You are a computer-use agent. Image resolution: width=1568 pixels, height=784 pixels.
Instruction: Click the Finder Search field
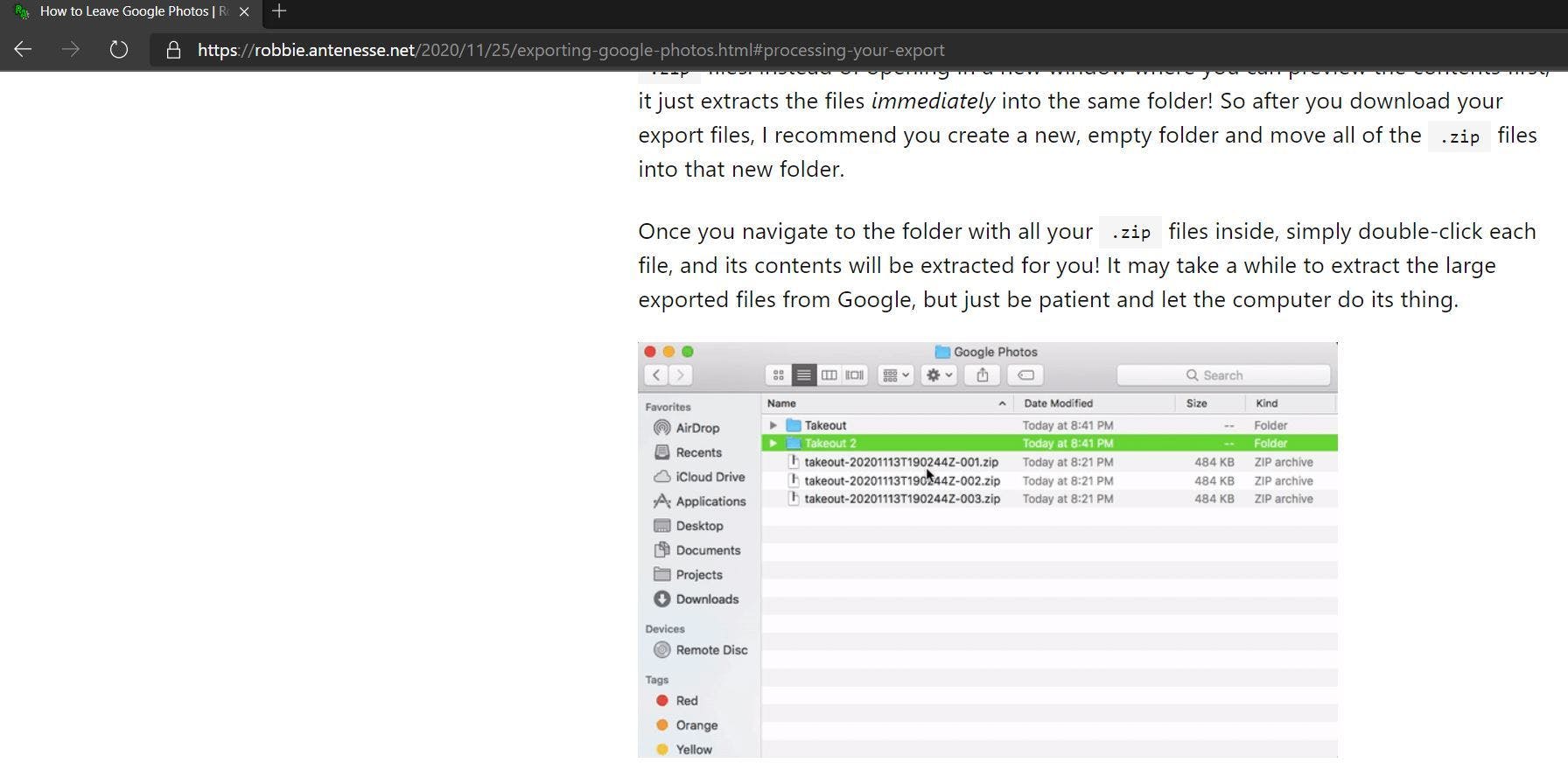[1223, 375]
